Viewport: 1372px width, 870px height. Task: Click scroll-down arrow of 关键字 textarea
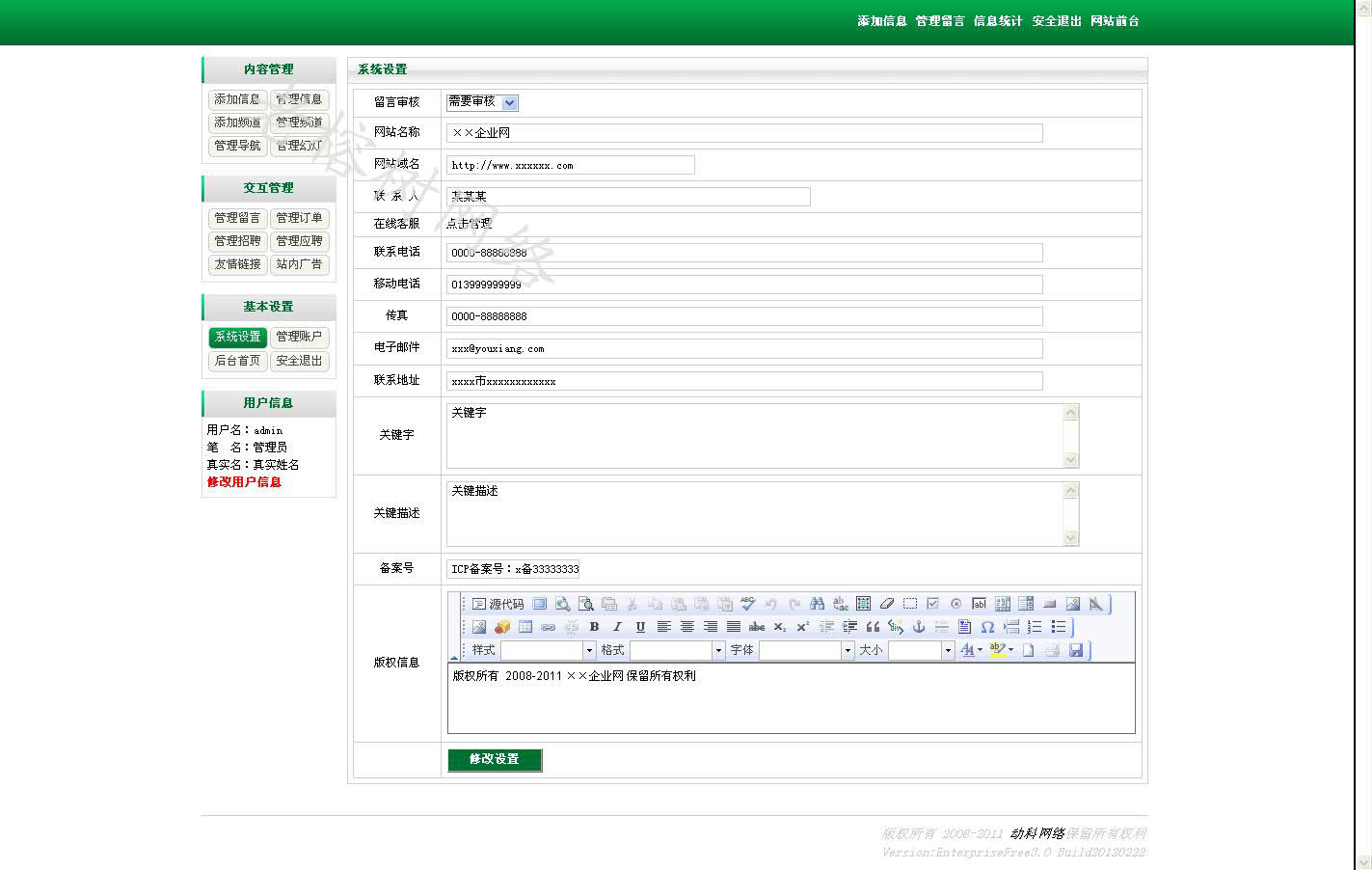(x=1070, y=460)
